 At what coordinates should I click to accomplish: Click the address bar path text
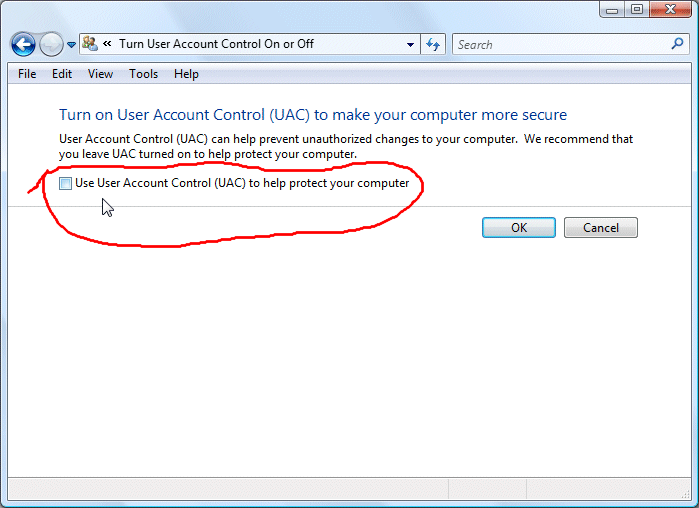point(217,44)
